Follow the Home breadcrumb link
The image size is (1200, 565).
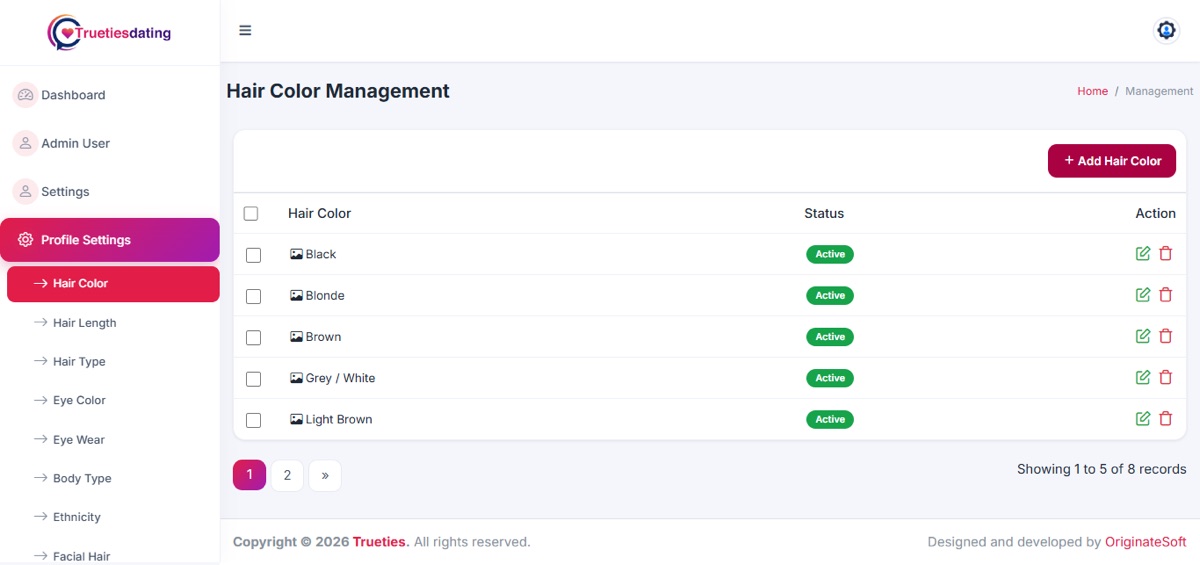click(1092, 91)
